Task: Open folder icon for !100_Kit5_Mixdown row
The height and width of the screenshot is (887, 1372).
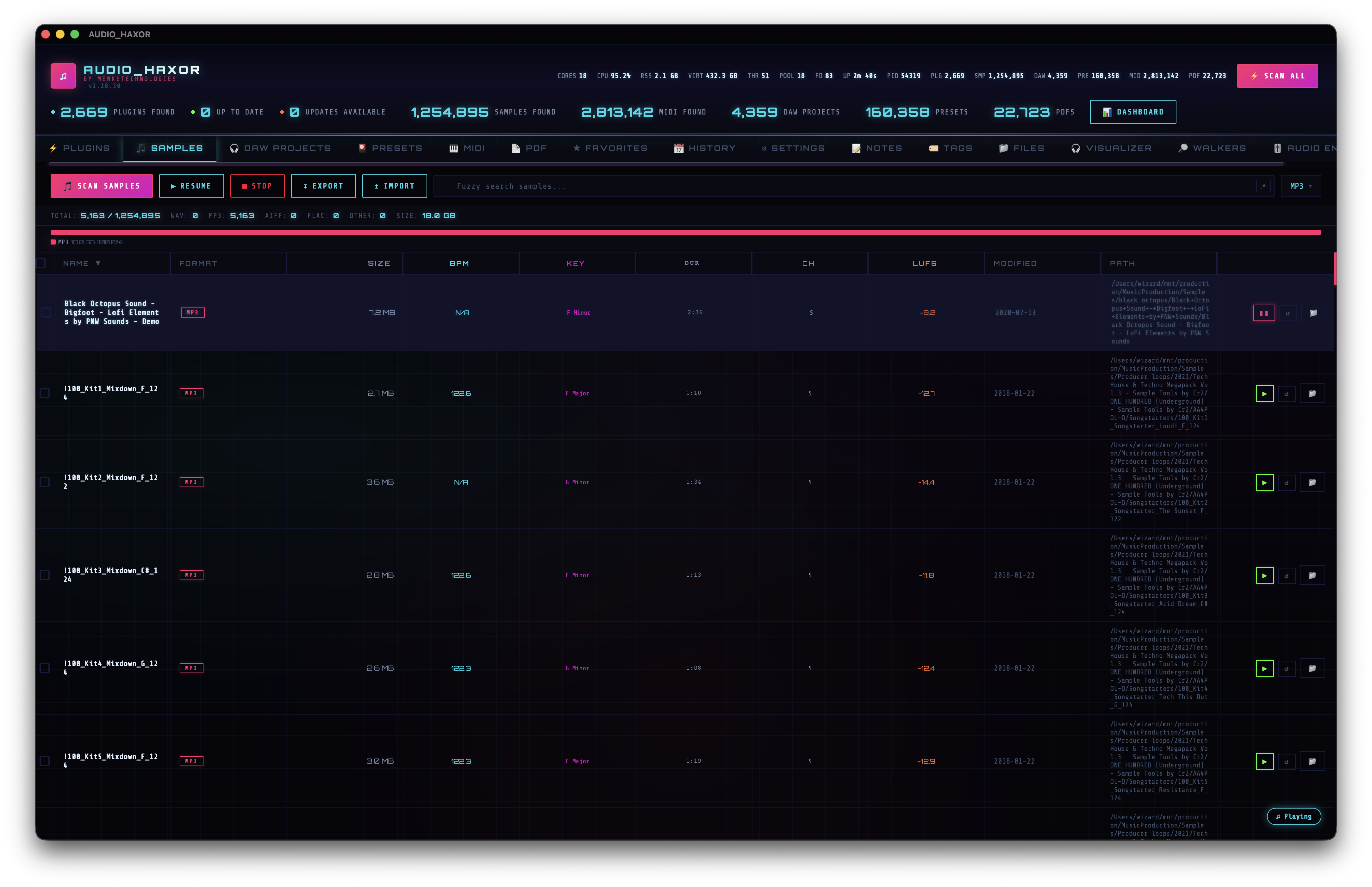Action: 1312,761
